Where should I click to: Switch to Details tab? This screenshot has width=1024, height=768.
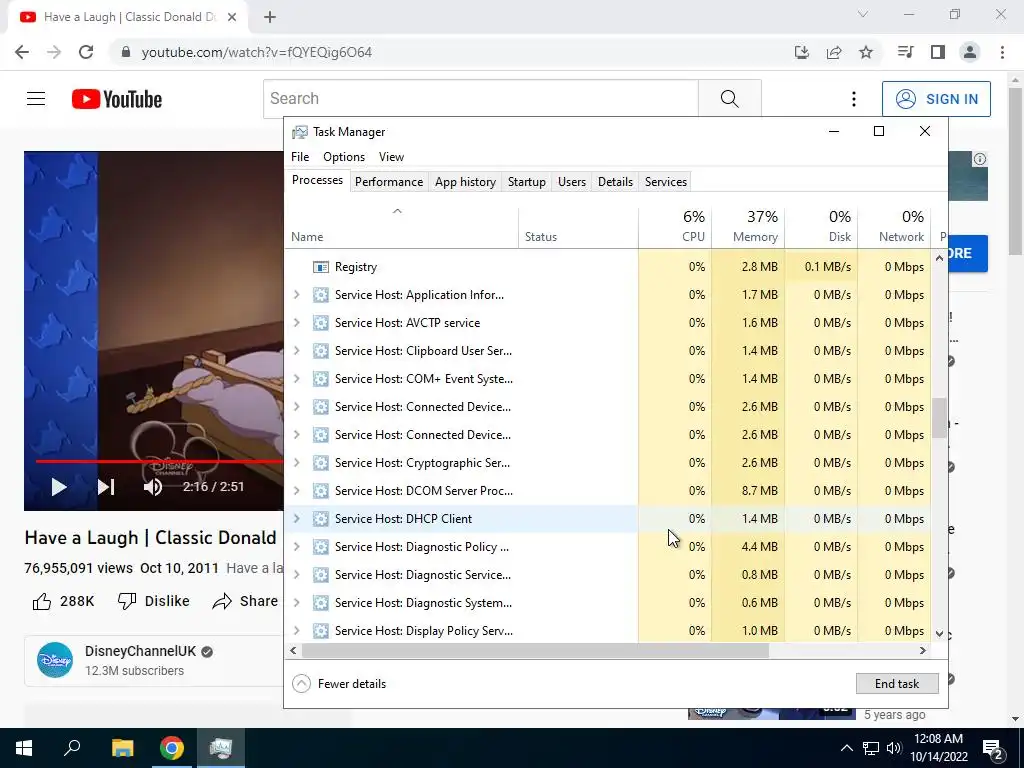pyautogui.click(x=615, y=182)
